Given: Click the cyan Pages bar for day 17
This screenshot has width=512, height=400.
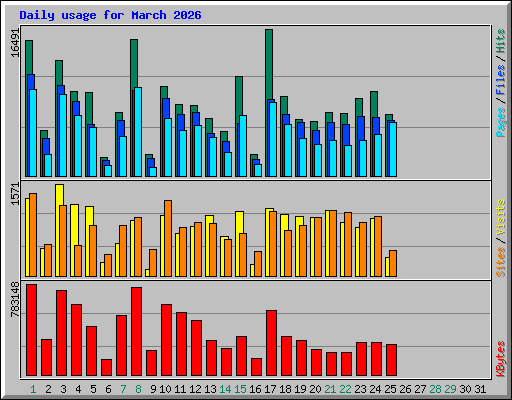Looking at the screenshot, I should click(x=273, y=139).
